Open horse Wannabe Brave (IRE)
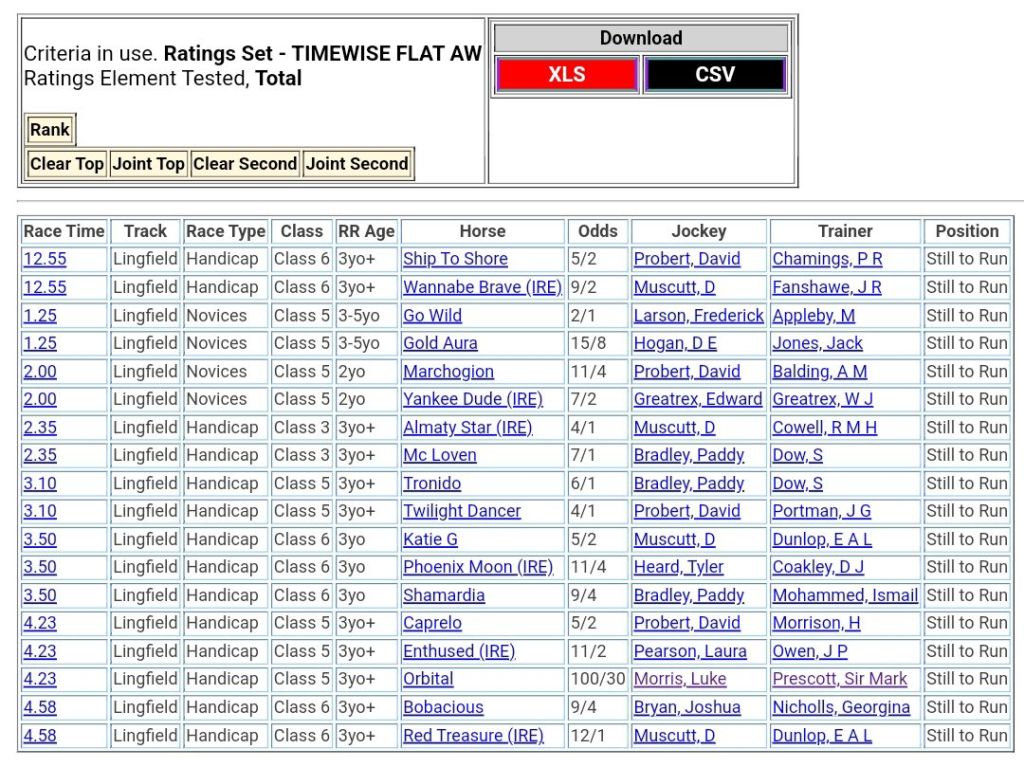This screenshot has width=1024, height=767. 482,287
